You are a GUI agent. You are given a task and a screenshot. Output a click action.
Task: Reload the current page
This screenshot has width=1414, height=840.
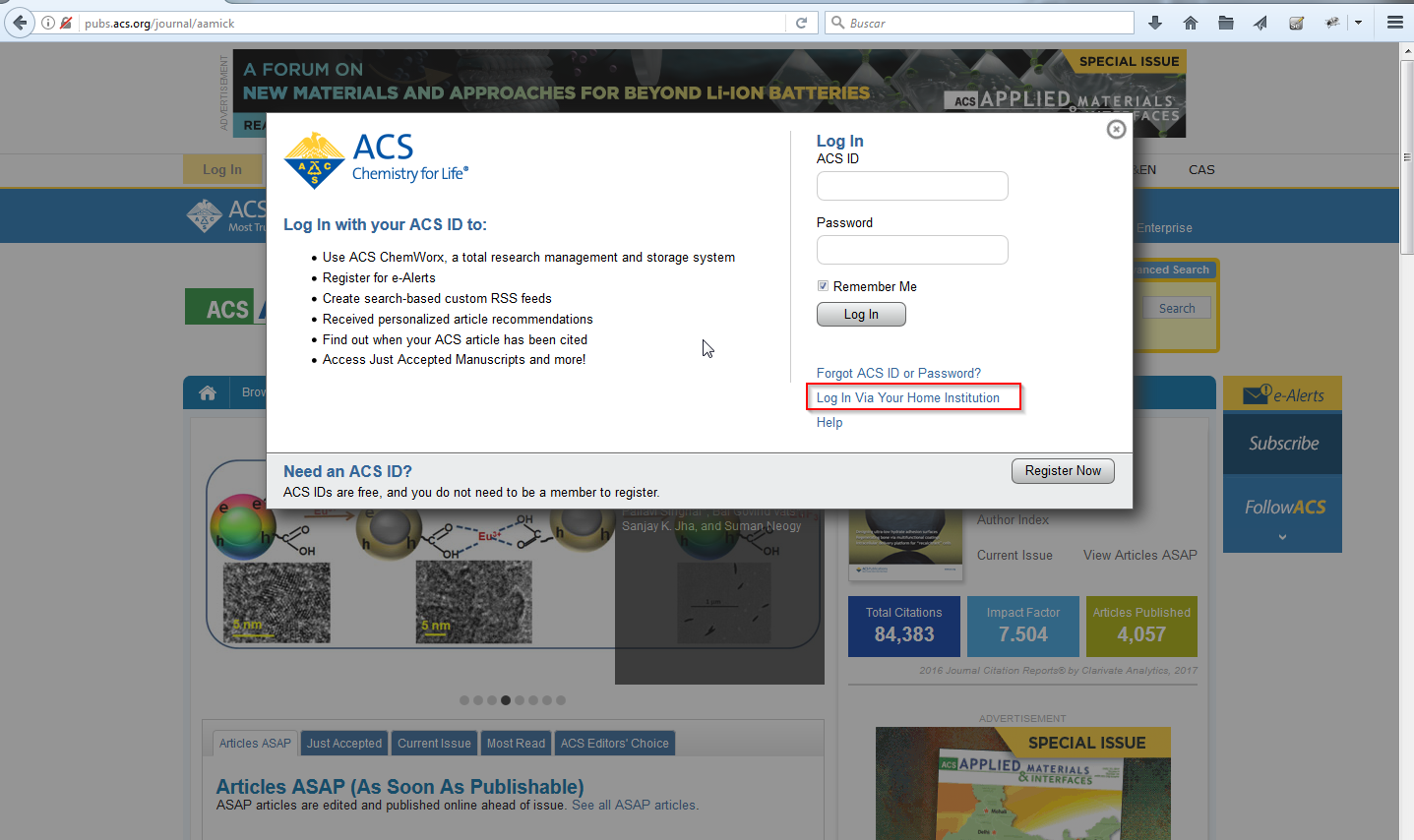(801, 23)
